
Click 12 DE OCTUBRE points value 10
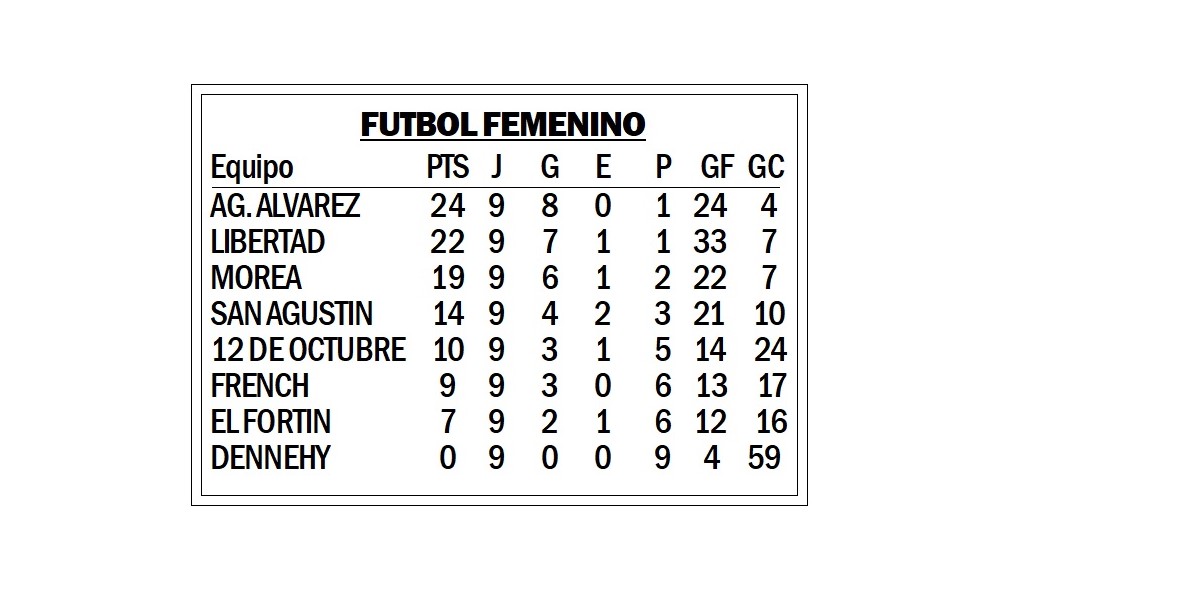coord(449,349)
